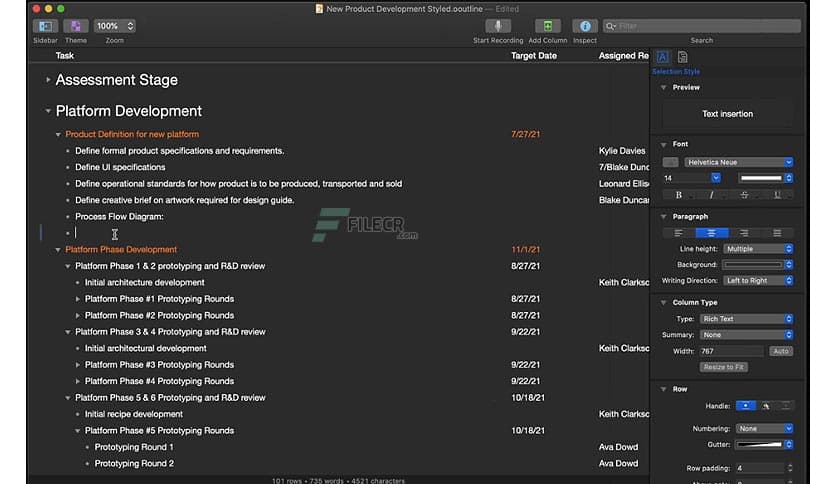Expand Platform Phase #4 Prototyping Rounds
The image size is (836, 484).
tap(77, 381)
